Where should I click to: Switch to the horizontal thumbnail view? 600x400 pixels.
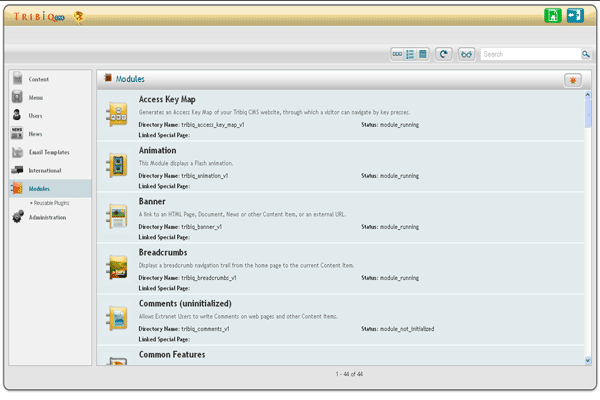click(397, 54)
